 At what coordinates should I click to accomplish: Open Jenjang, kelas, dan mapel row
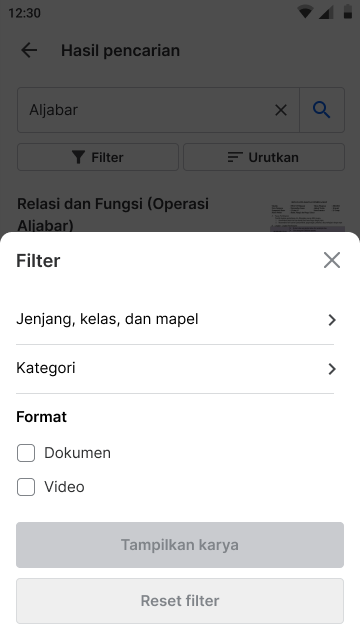tap(175, 320)
